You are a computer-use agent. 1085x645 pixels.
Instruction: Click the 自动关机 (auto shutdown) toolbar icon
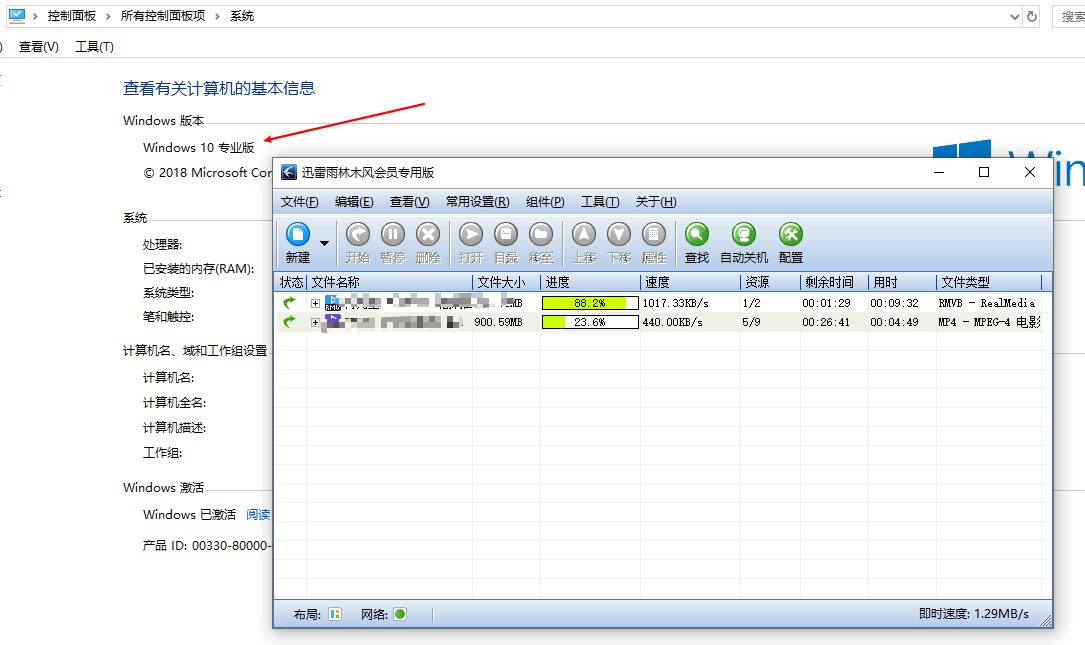[x=744, y=235]
